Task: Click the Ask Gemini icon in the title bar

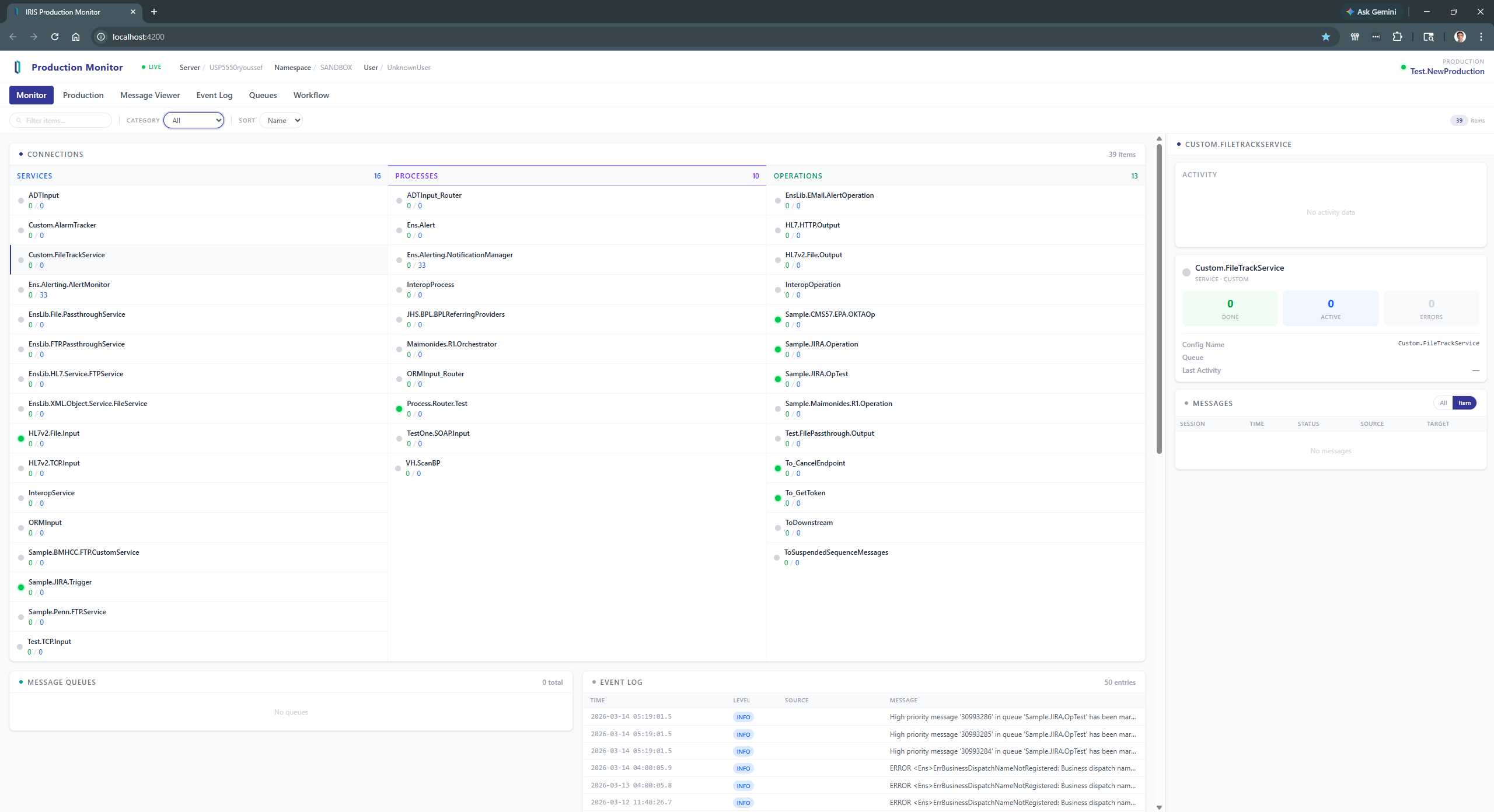Action: (x=1350, y=12)
